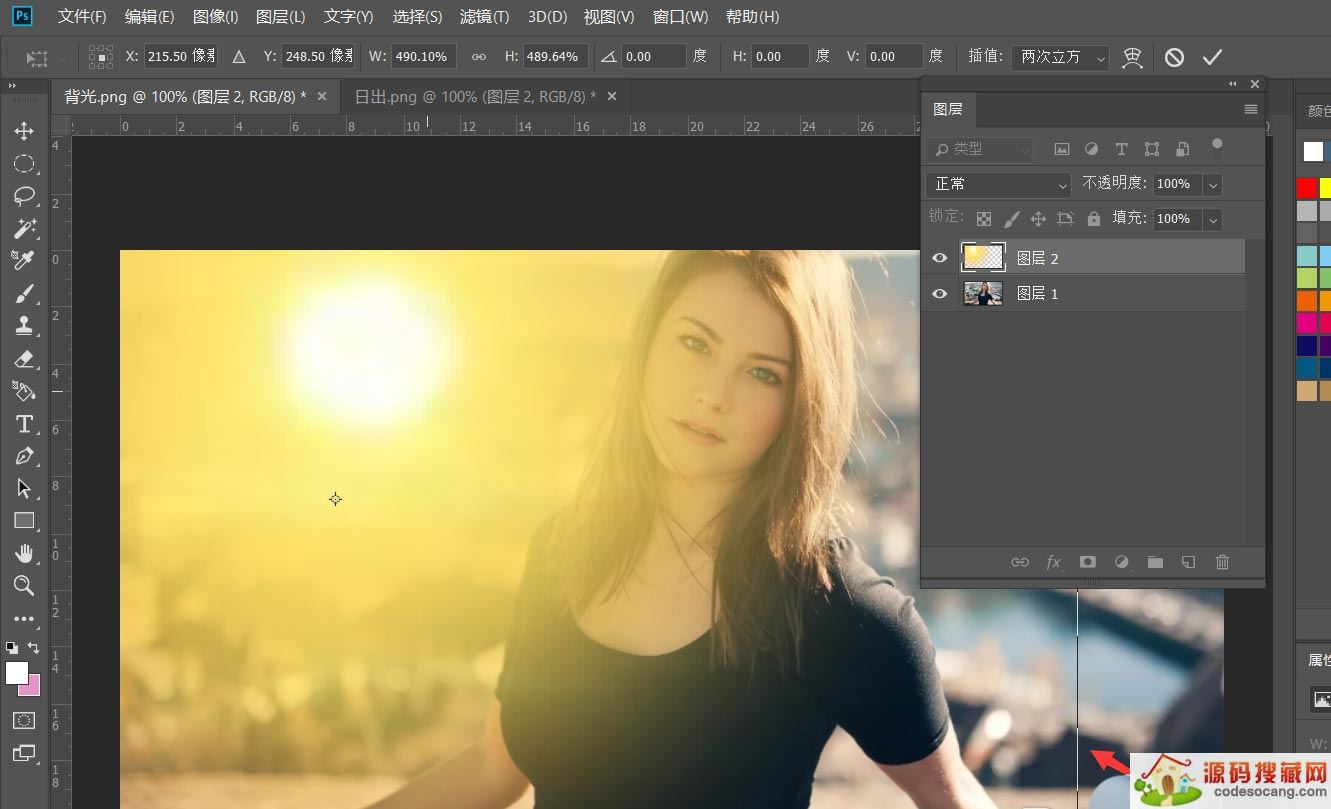Select the Eraser tool

click(24, 359)
